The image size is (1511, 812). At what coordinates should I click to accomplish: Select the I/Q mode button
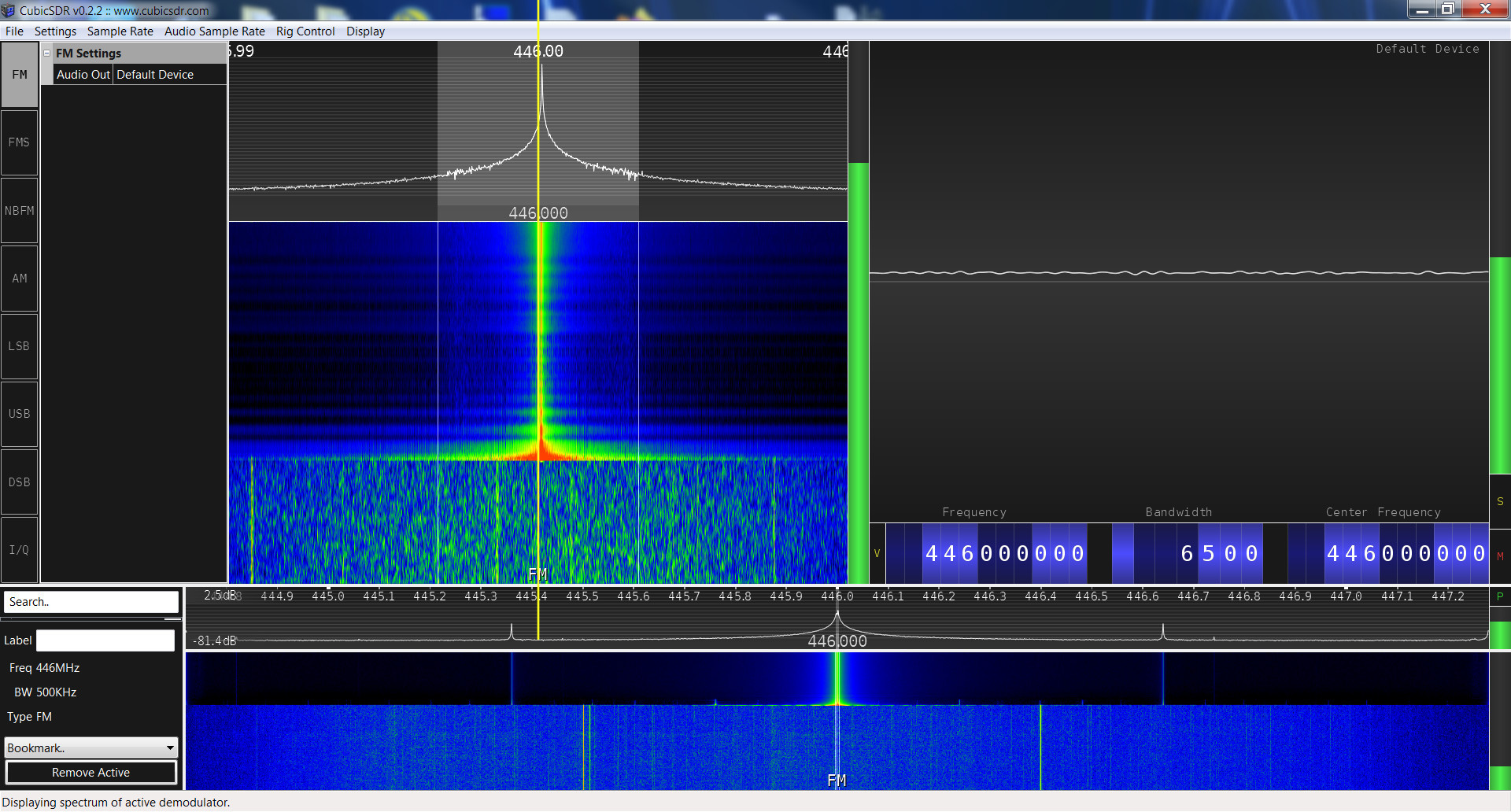point(20,550)
